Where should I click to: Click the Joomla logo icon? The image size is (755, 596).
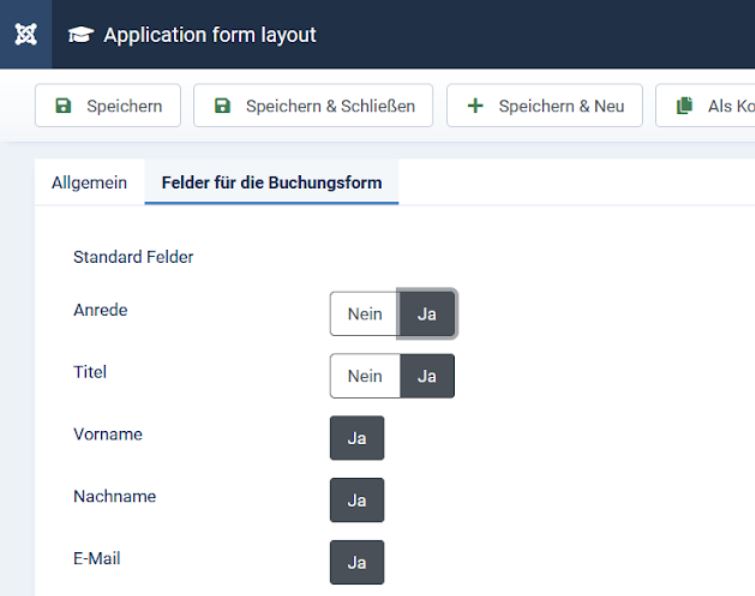click(x=26, y=34)
